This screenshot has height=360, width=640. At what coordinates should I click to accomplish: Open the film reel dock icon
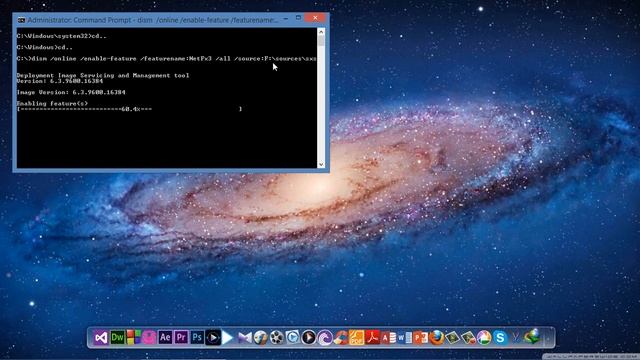[276, 338]
